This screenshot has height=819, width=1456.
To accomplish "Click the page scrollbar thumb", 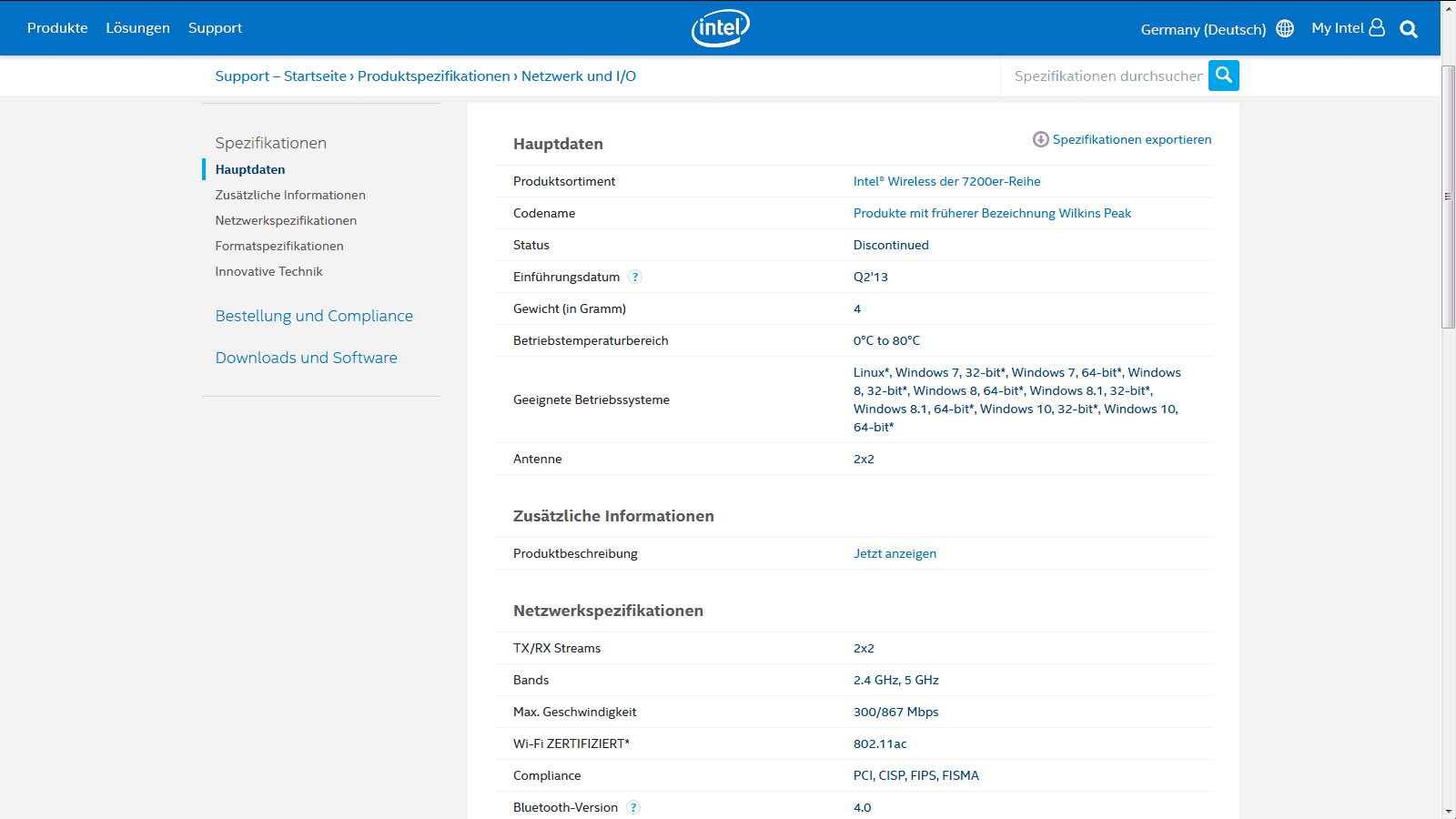I will pyautogui.click(x=1448, y=197).
